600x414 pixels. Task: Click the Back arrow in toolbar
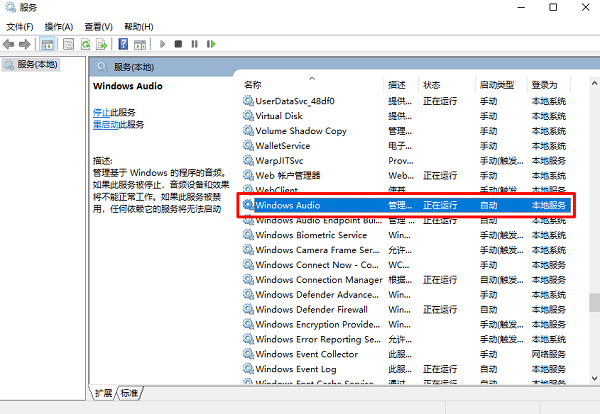(11, 44)
